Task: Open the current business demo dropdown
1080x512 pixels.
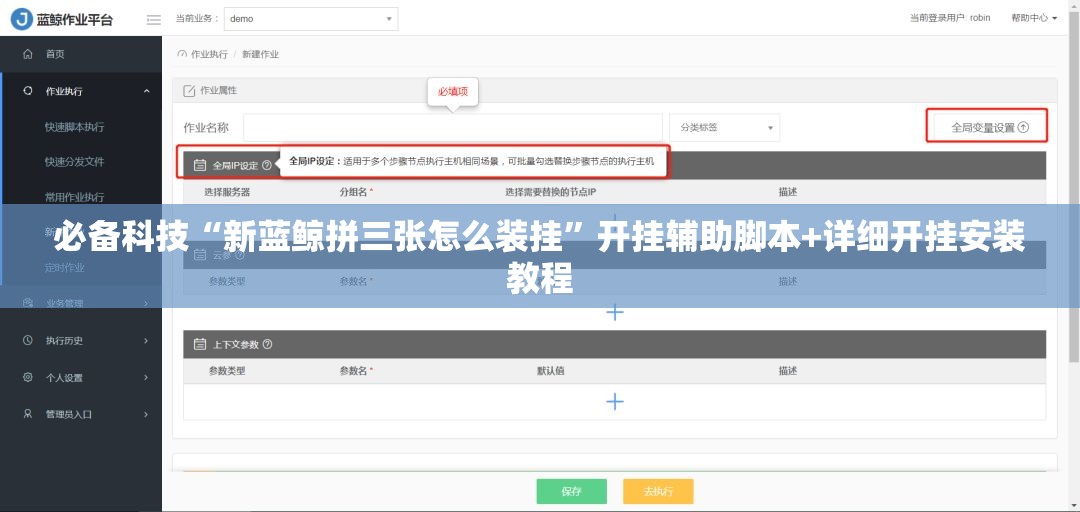Action: 311,19
